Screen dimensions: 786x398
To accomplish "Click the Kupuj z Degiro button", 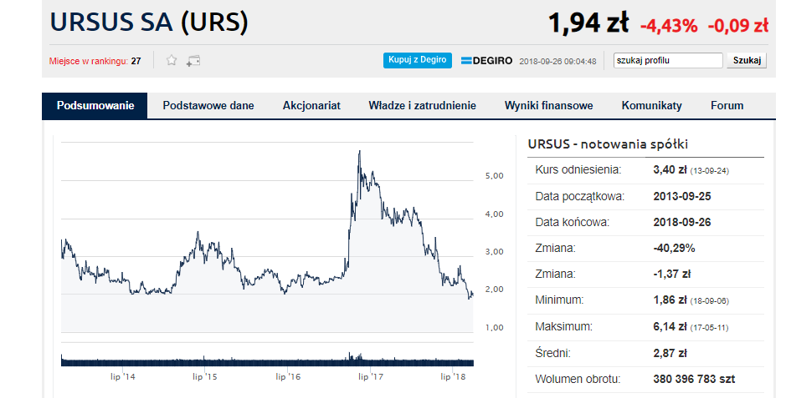I will click(417, 60).
